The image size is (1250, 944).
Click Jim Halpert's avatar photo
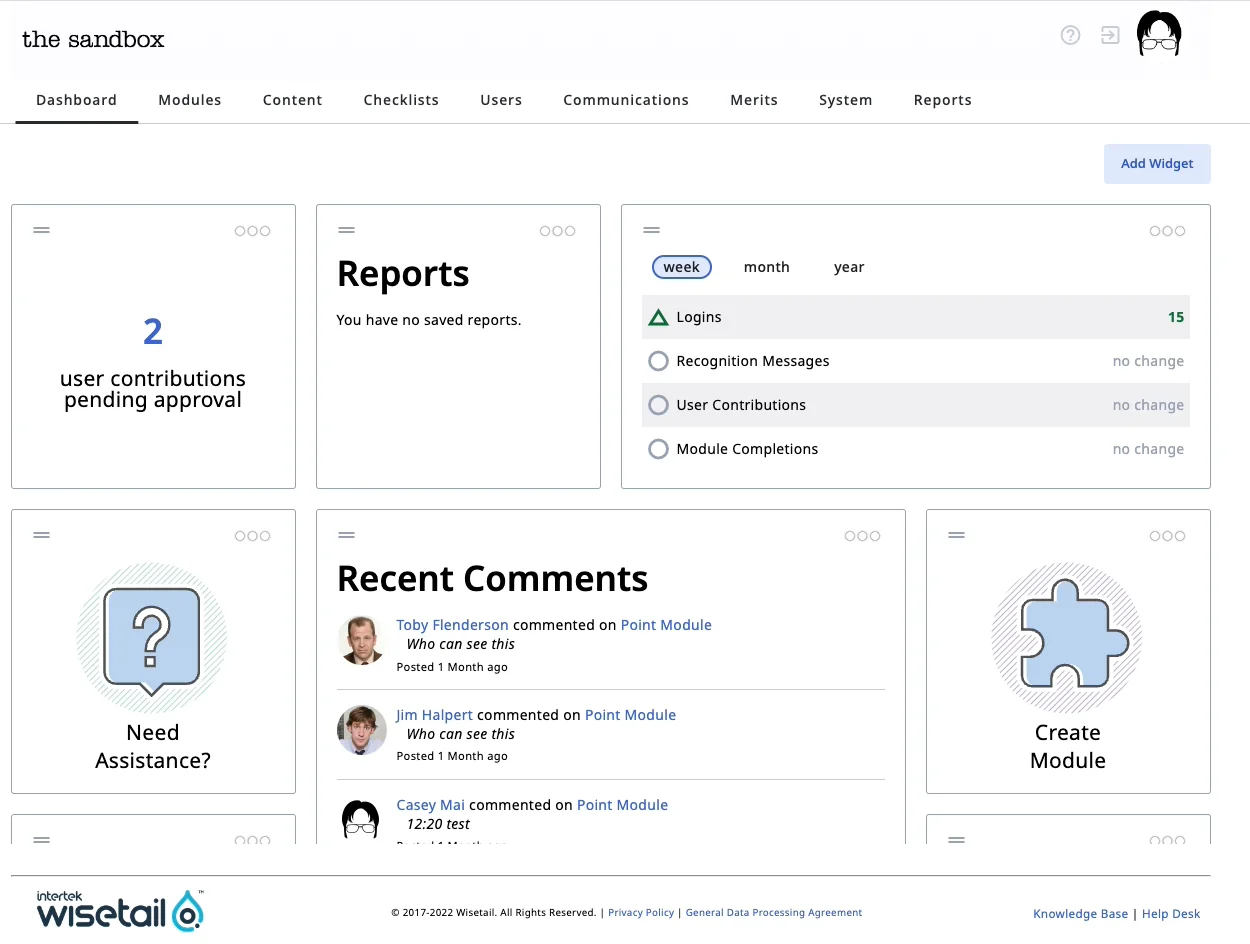(x=361, y=730)
